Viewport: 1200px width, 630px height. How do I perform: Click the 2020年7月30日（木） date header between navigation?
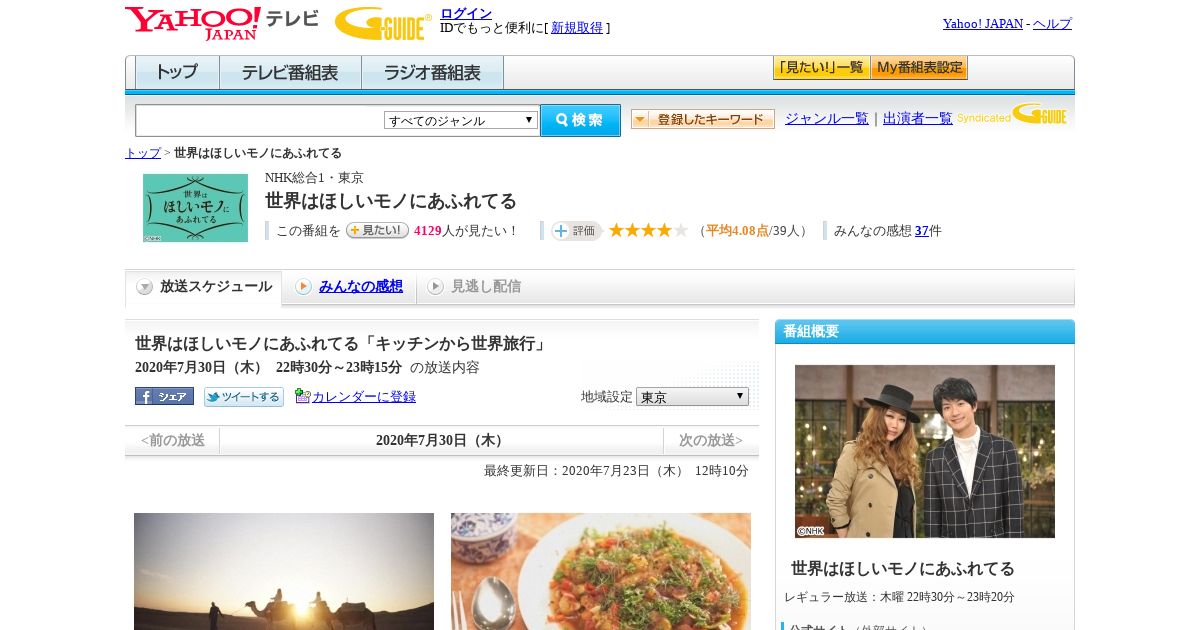[441, 440]
